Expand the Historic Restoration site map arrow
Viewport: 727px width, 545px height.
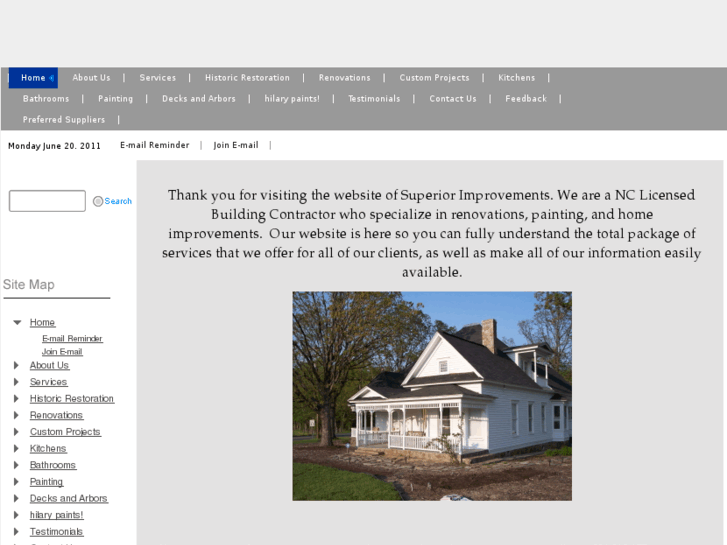coord(16,399)
